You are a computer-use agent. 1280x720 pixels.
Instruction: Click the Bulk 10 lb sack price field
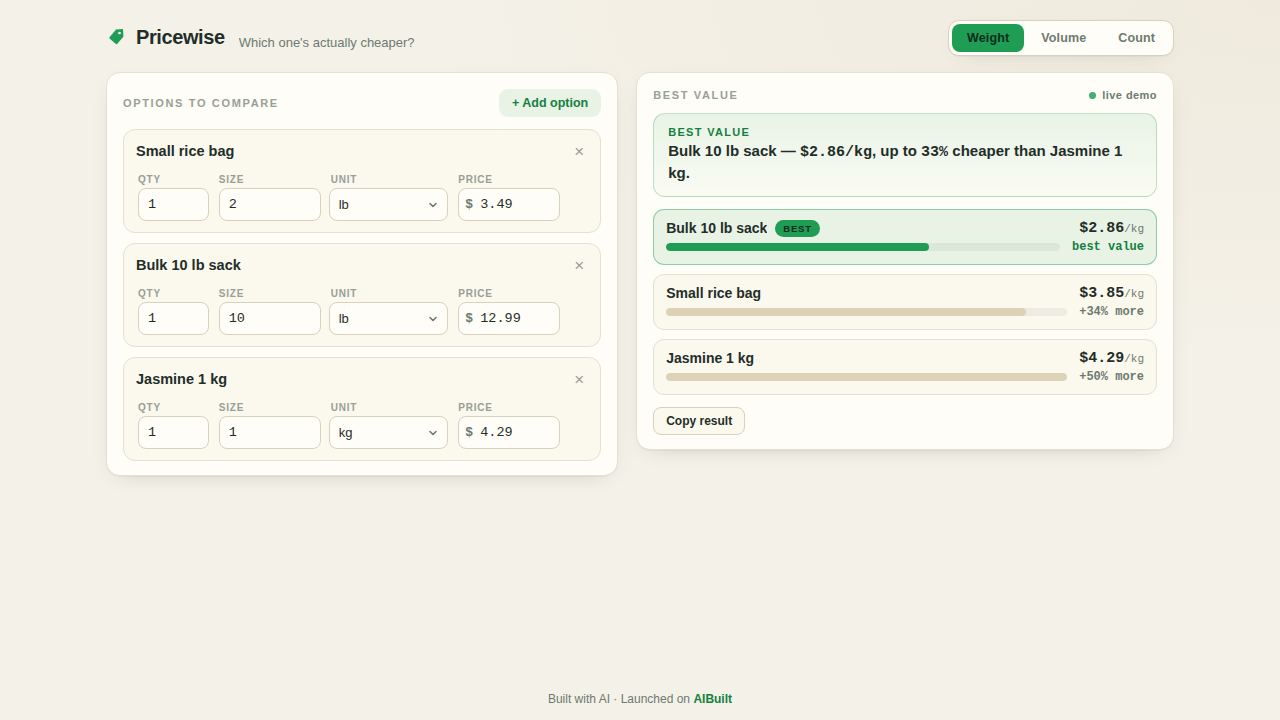tap(509, 318)
